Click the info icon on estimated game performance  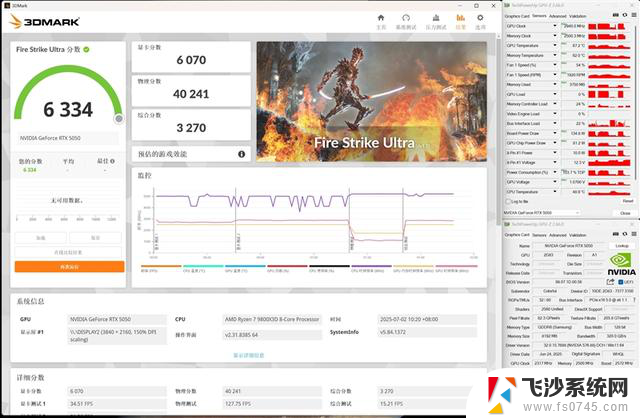[242, 154]
